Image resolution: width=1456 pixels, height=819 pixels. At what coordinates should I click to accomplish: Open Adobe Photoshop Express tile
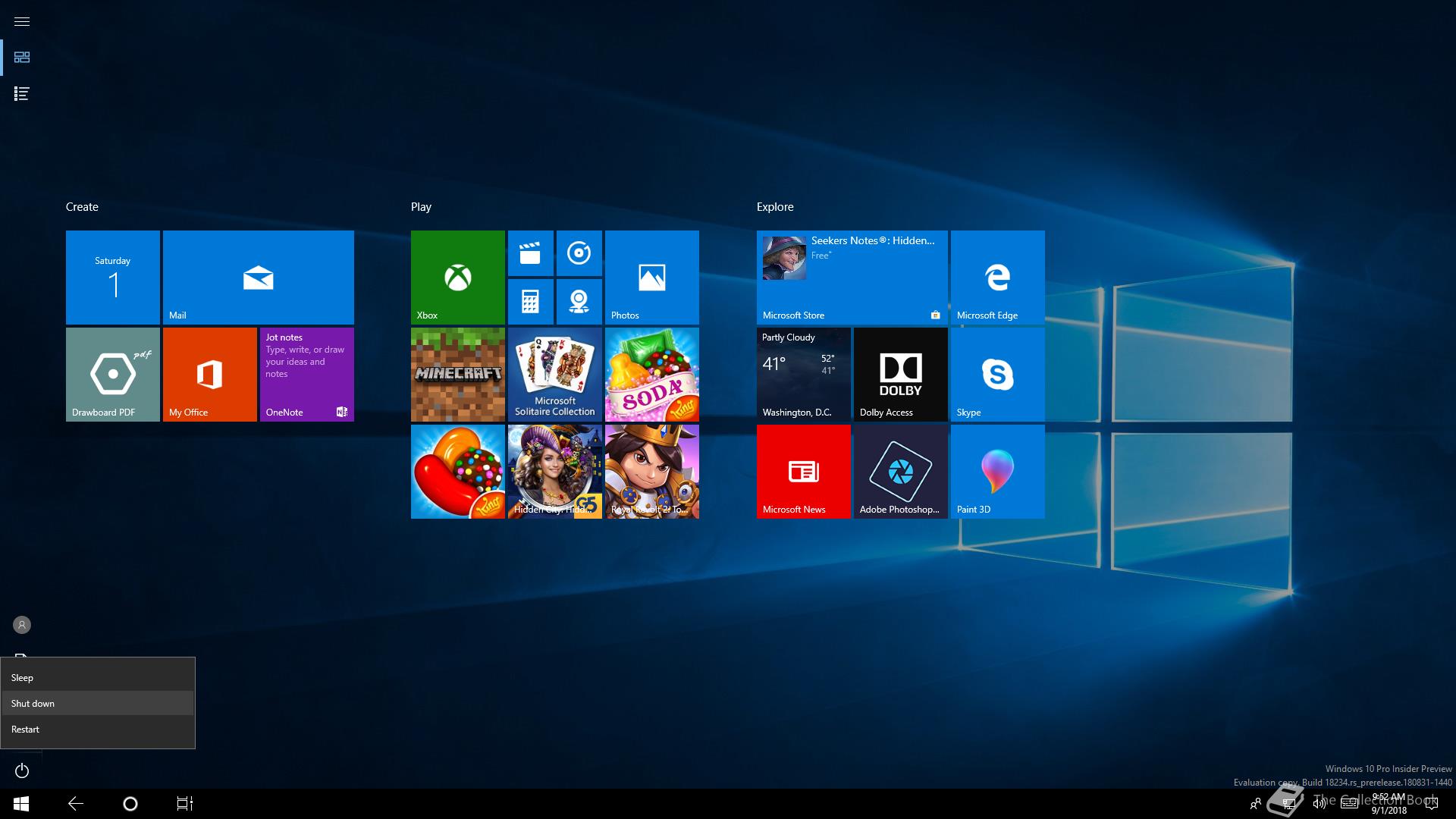pyautogui.click(x=901, y=472)
